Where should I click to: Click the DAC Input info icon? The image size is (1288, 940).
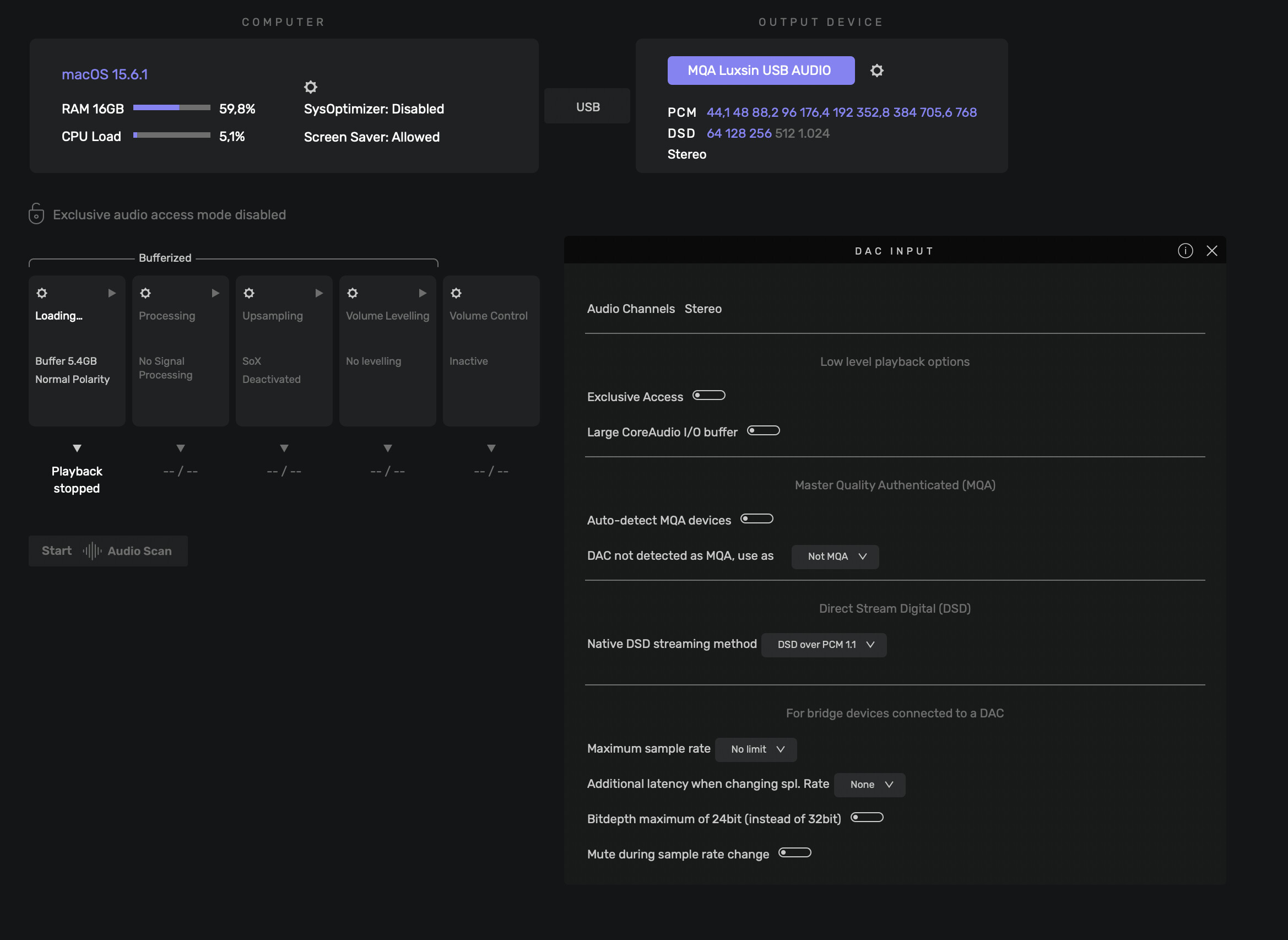click(x=1185, y=251)
